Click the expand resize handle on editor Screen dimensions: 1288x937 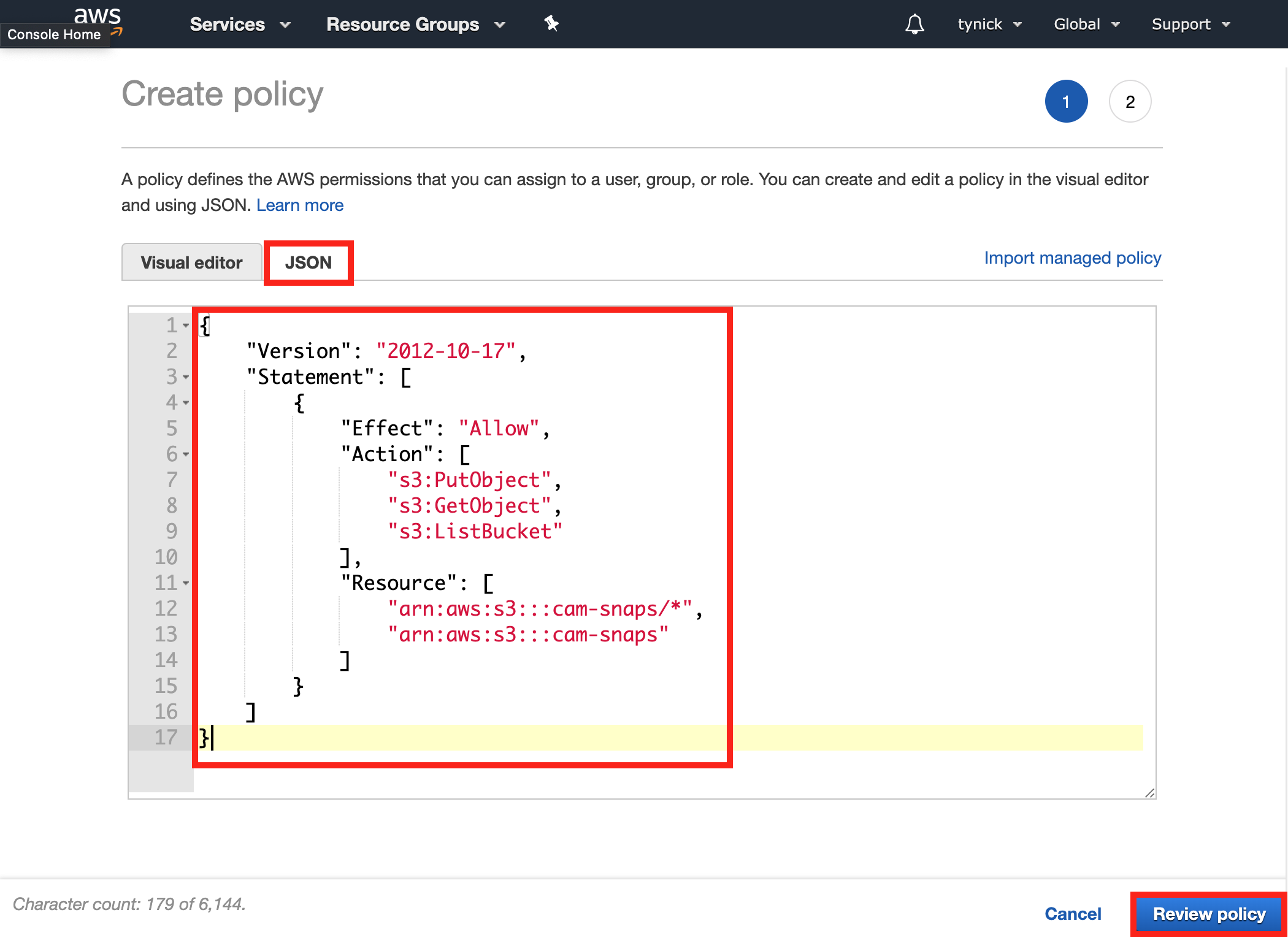click(1147, 793)
